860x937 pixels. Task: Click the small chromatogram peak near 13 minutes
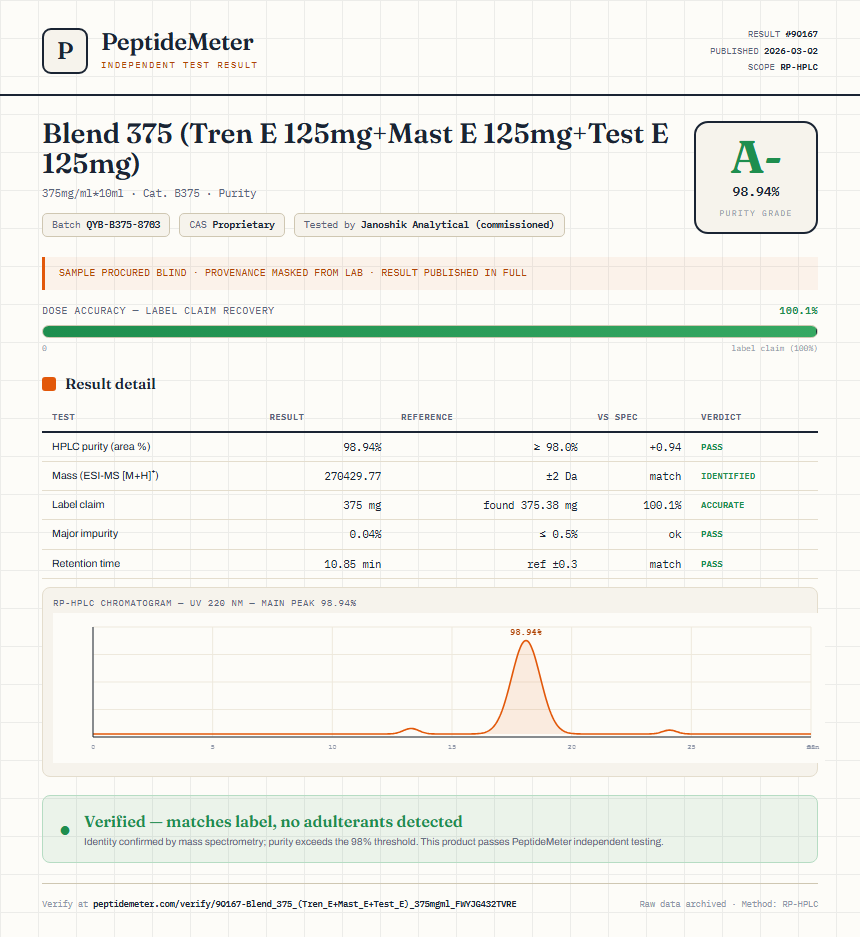click(x=411, y=731)
